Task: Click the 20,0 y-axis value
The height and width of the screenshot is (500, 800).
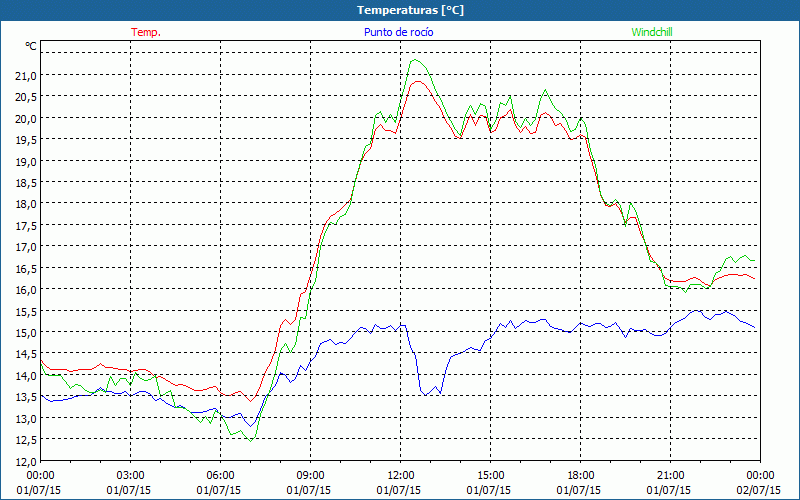Action: 27,118
